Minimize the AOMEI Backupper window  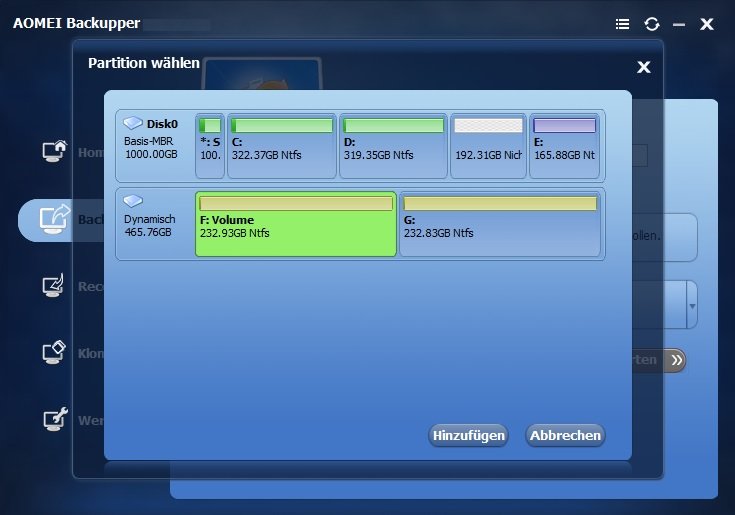[679, 25]
